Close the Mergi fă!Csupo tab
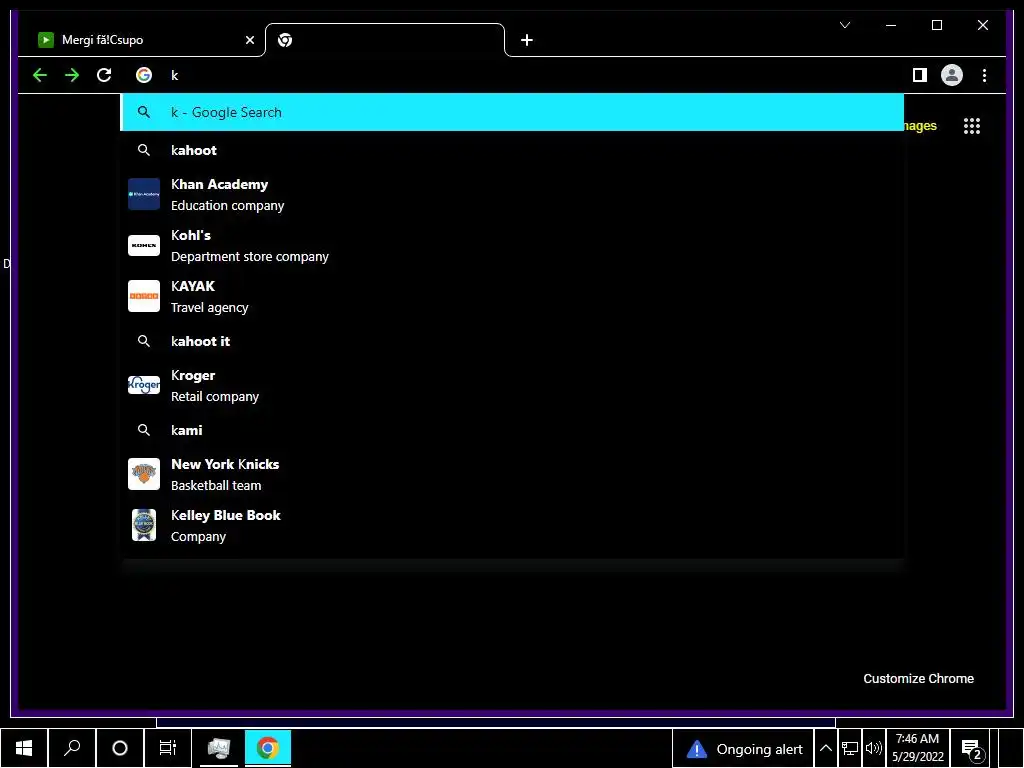Screen dimensions: 1024x768 [249, 40]
